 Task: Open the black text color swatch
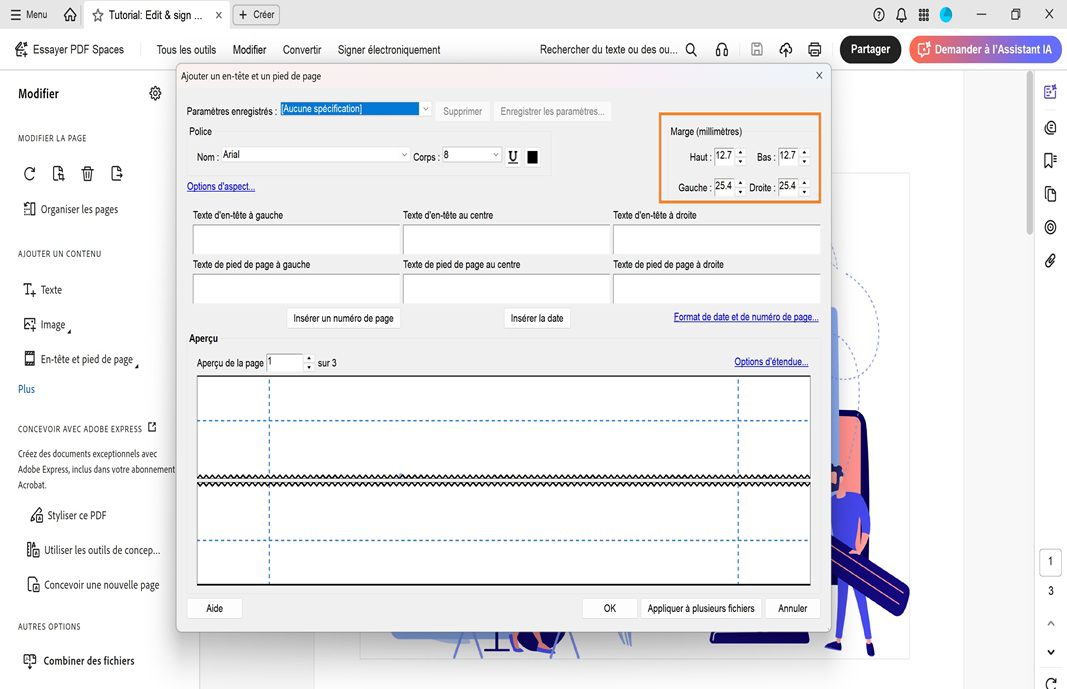(x=532, y=157)
